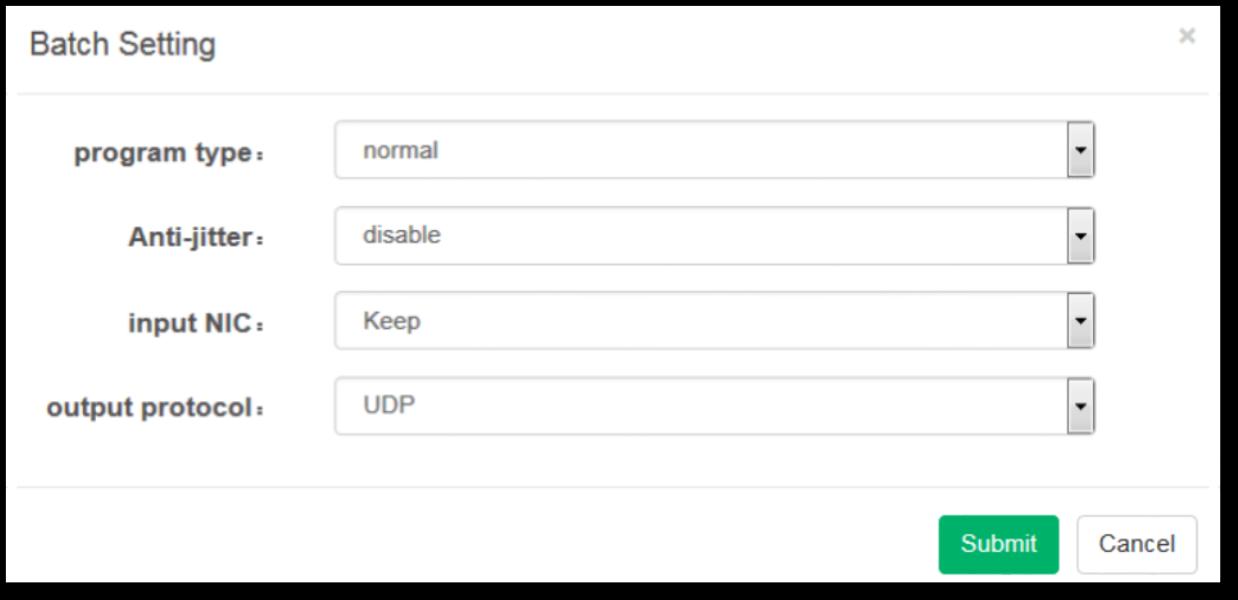Viewport: 1238px width, 600px height.
Task: Click the arrow button on input NIC box
Action: [x=1080, y=321]
